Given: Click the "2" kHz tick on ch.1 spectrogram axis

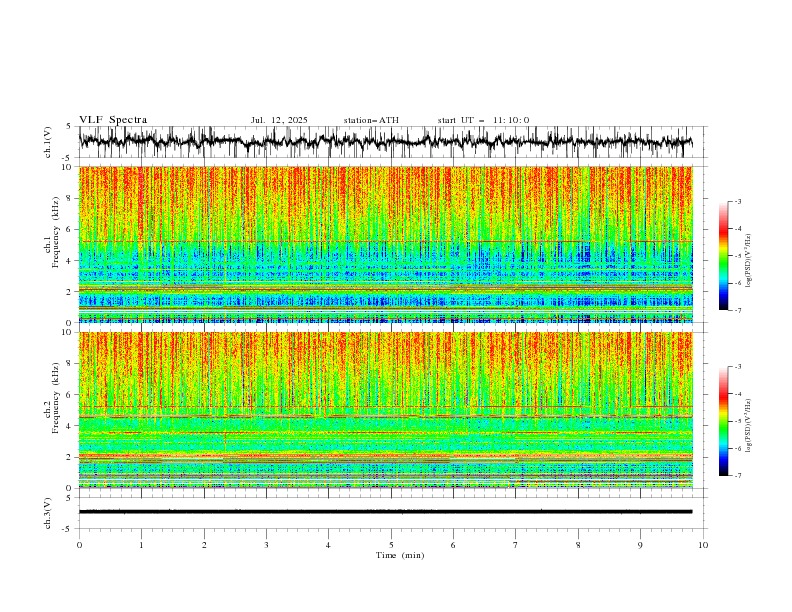Looking at the screenshot, I should point(70,291).
